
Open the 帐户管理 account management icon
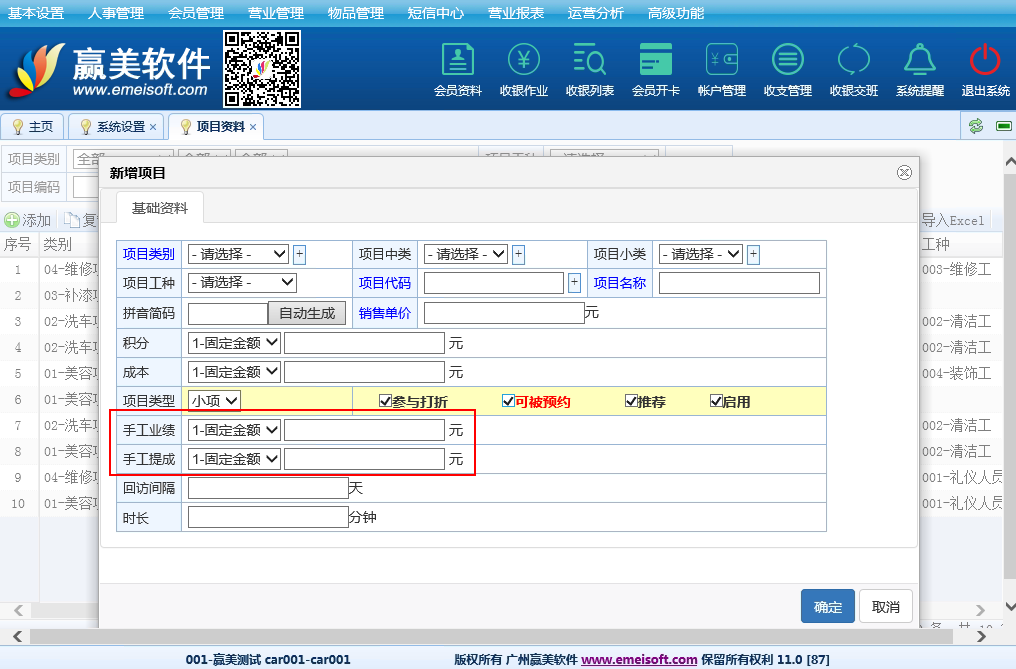pos(721,60)
